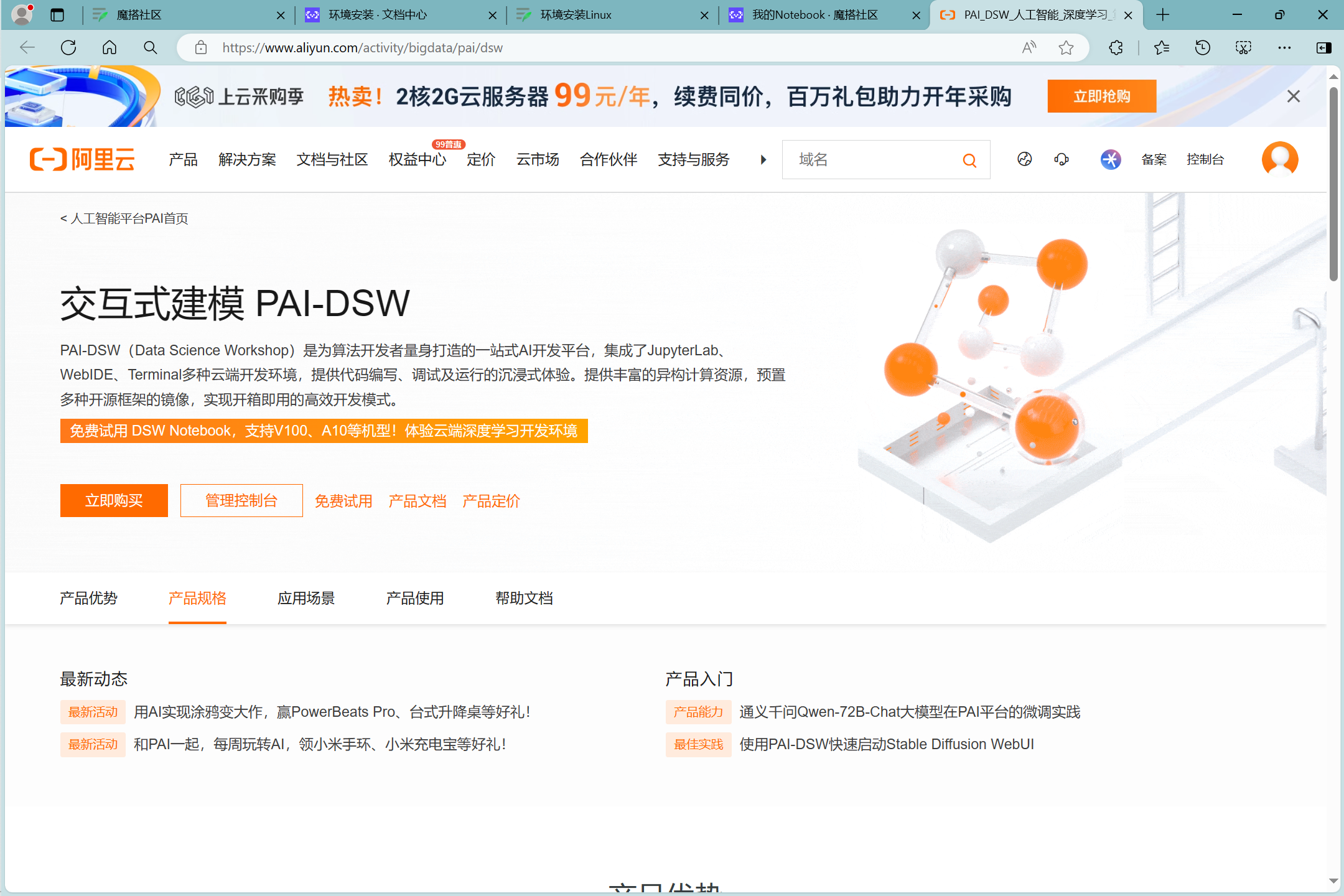This screenshot has height=896, width=1344.
Task: Open the customer service headset icon
Action: click(1062, 160)
